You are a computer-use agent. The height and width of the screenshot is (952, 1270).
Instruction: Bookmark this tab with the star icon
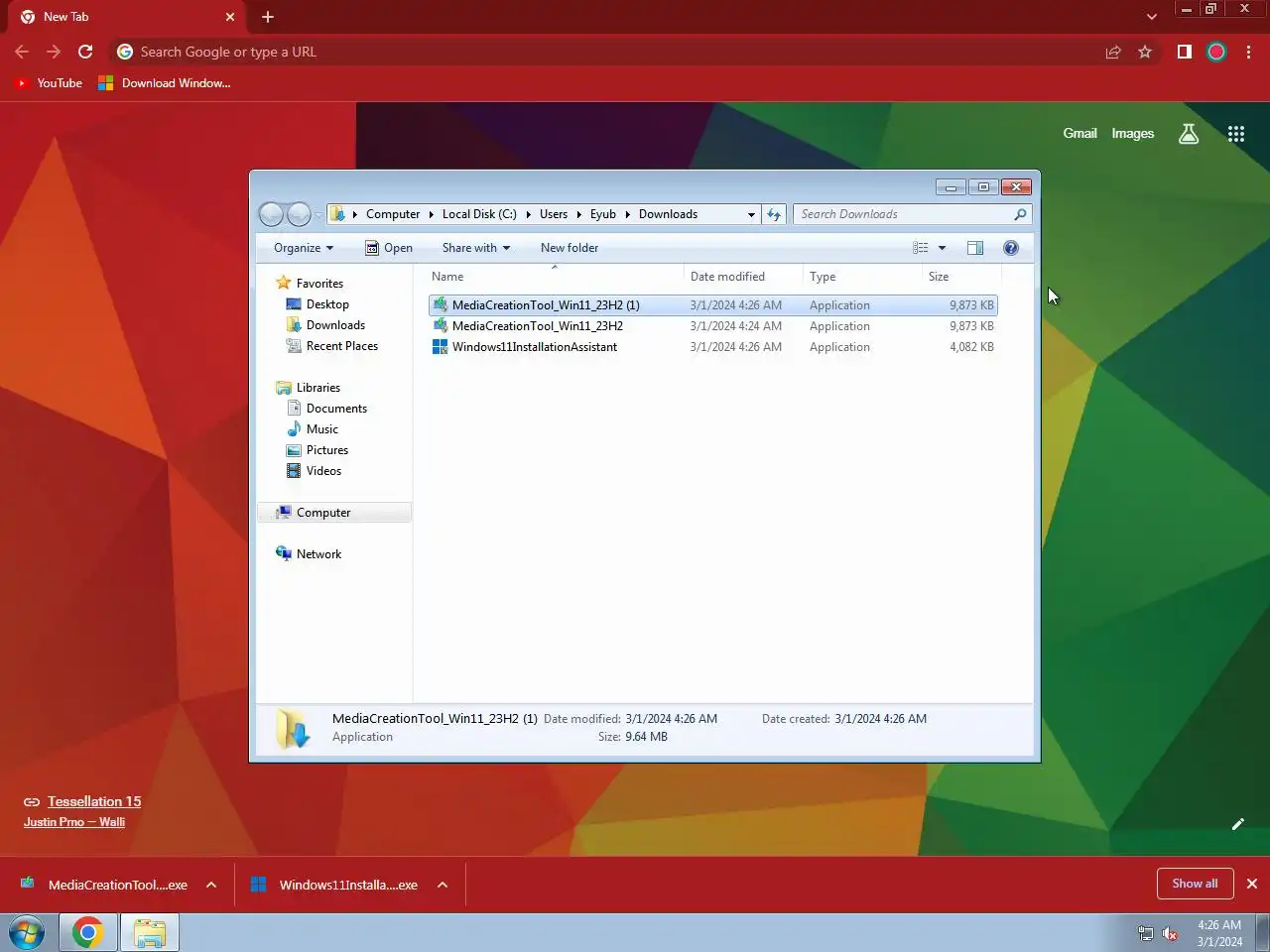1145,52
